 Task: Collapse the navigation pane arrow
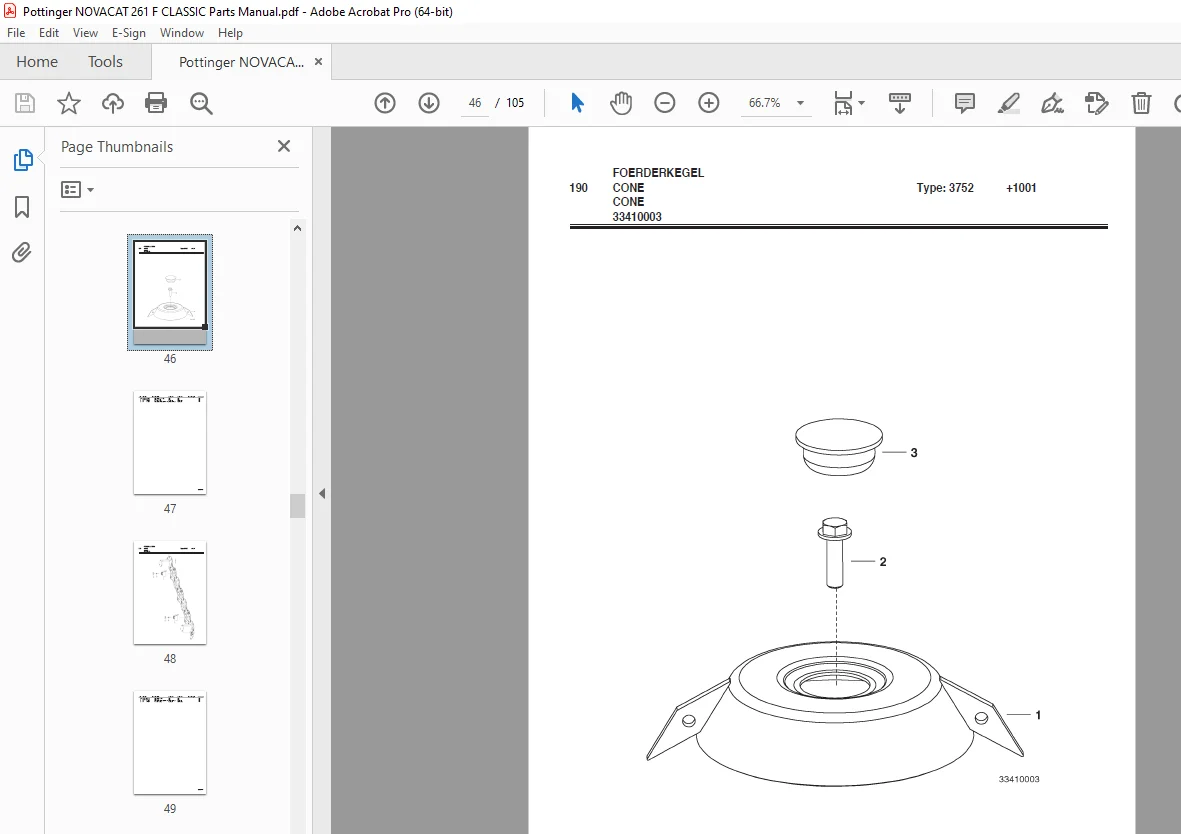(x=322, y=493)
